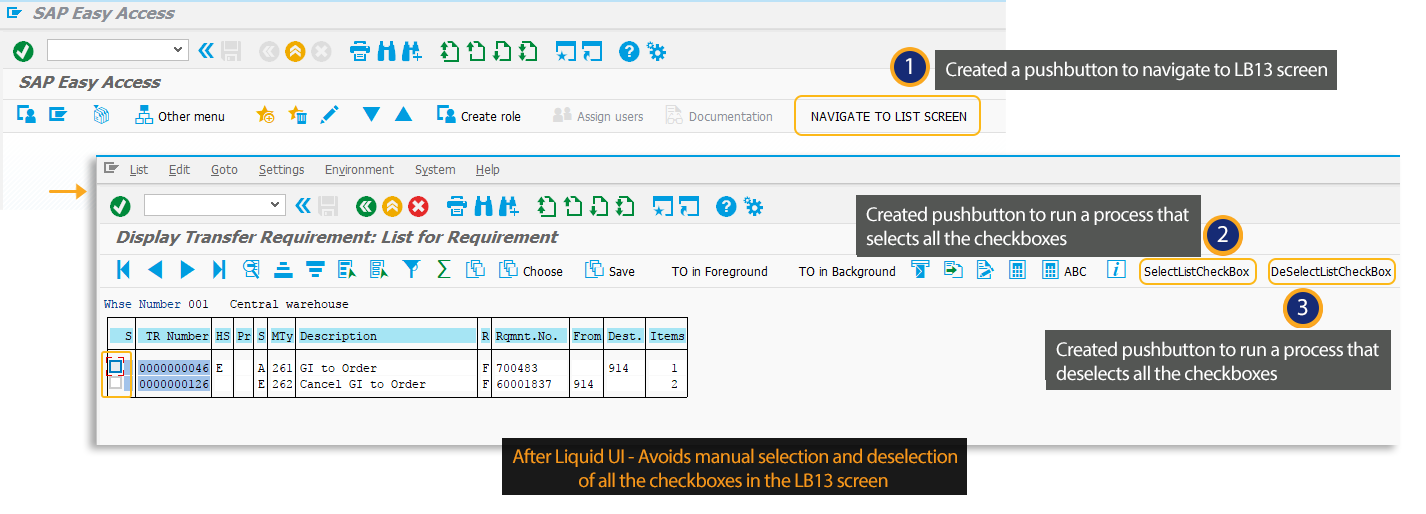The height and width of the screenshot is (514, 1426).
Task: Click TR Number 0000000046
Action: pos(174,368)
